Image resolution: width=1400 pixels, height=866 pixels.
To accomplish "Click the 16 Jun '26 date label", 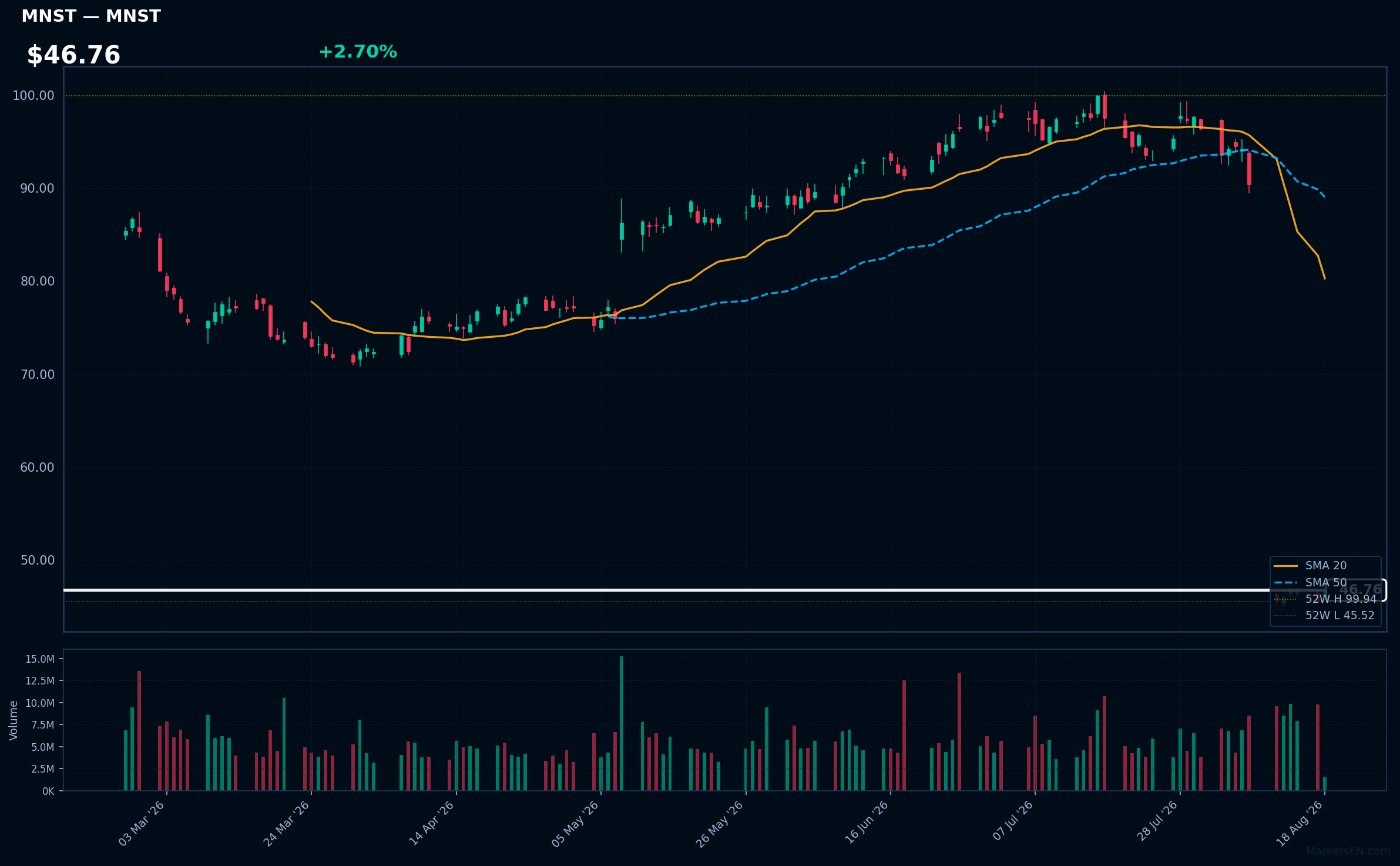I will click(x=867, y=824).
